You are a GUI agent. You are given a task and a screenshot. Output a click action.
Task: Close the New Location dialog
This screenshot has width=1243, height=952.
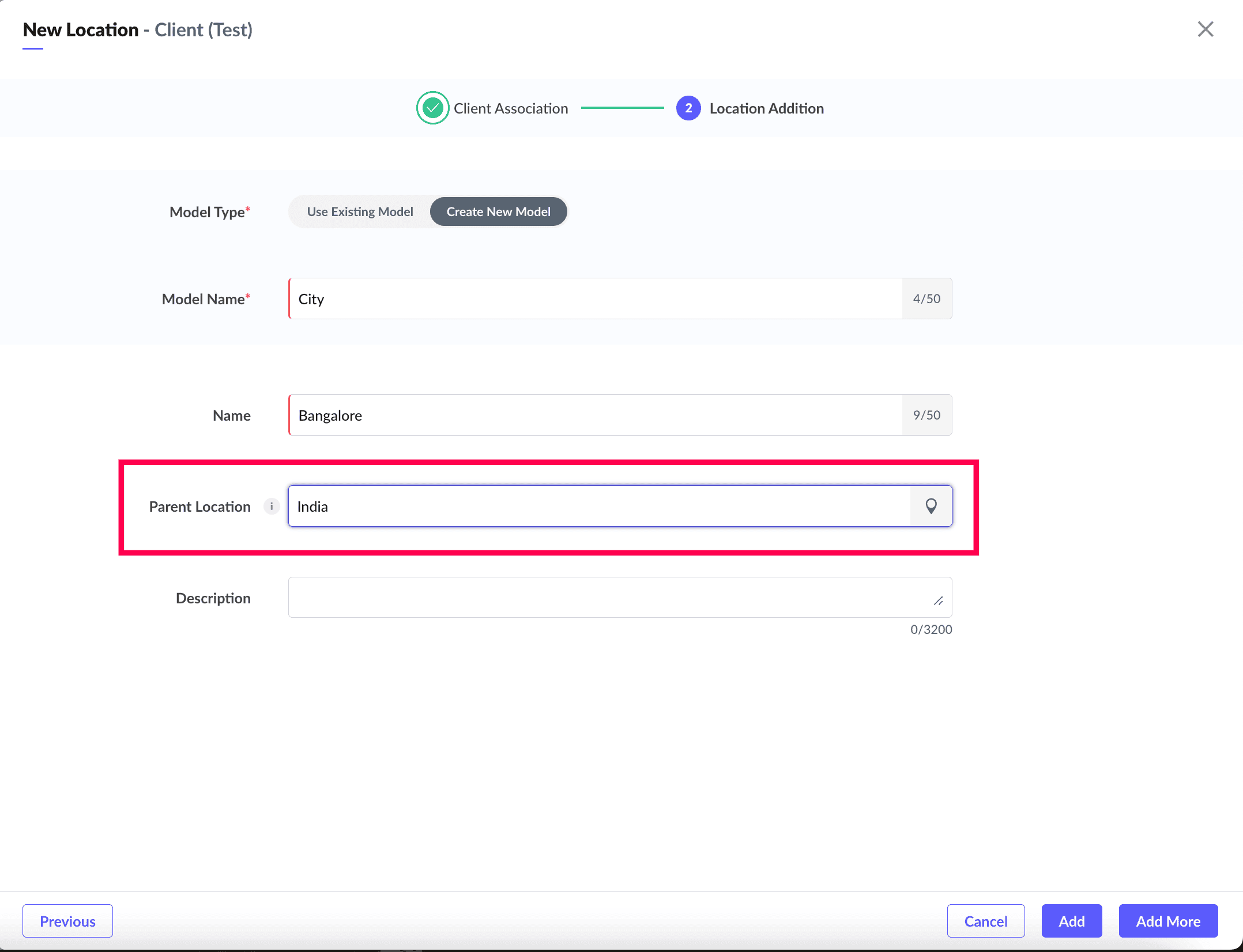(1205, 29)
